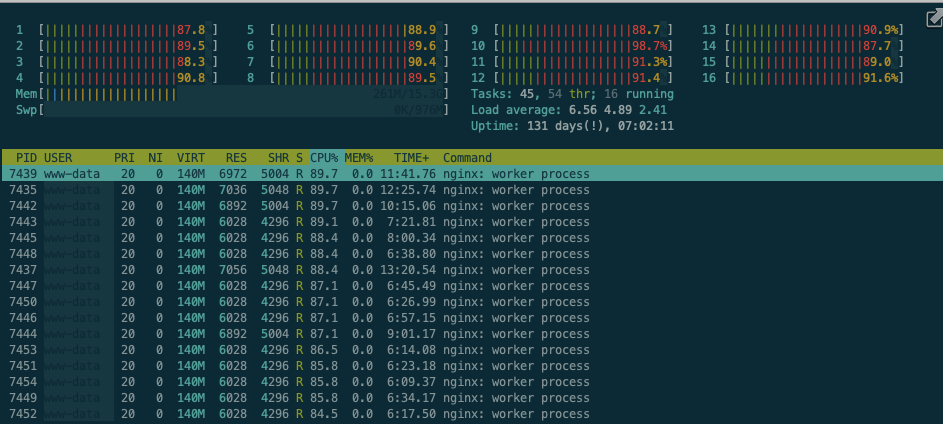The height and width of the screenshot is (424, 943).
Task: Select process row with PID 7452
Action: [472, 414]
